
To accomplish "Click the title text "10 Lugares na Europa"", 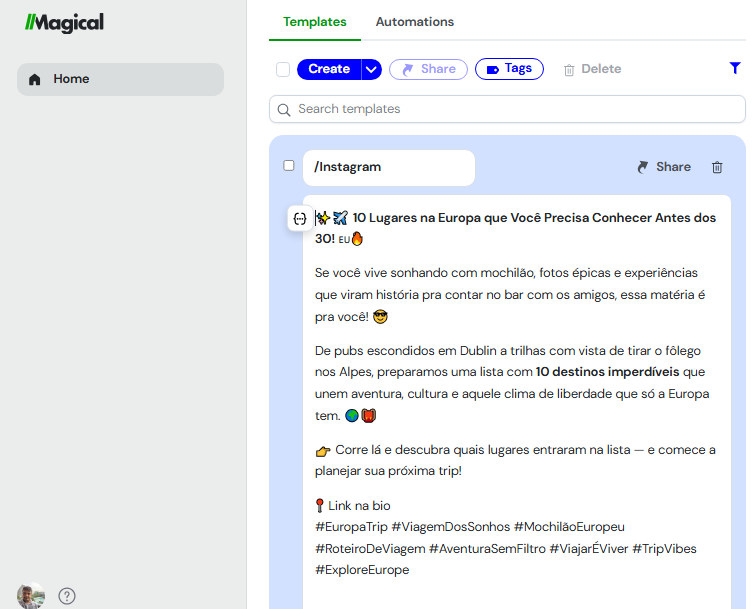I will [417, 218].
